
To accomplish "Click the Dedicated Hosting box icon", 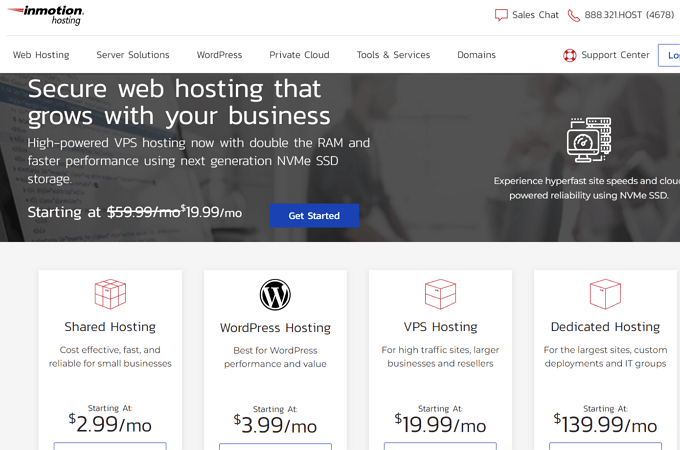I will [605, 294].
